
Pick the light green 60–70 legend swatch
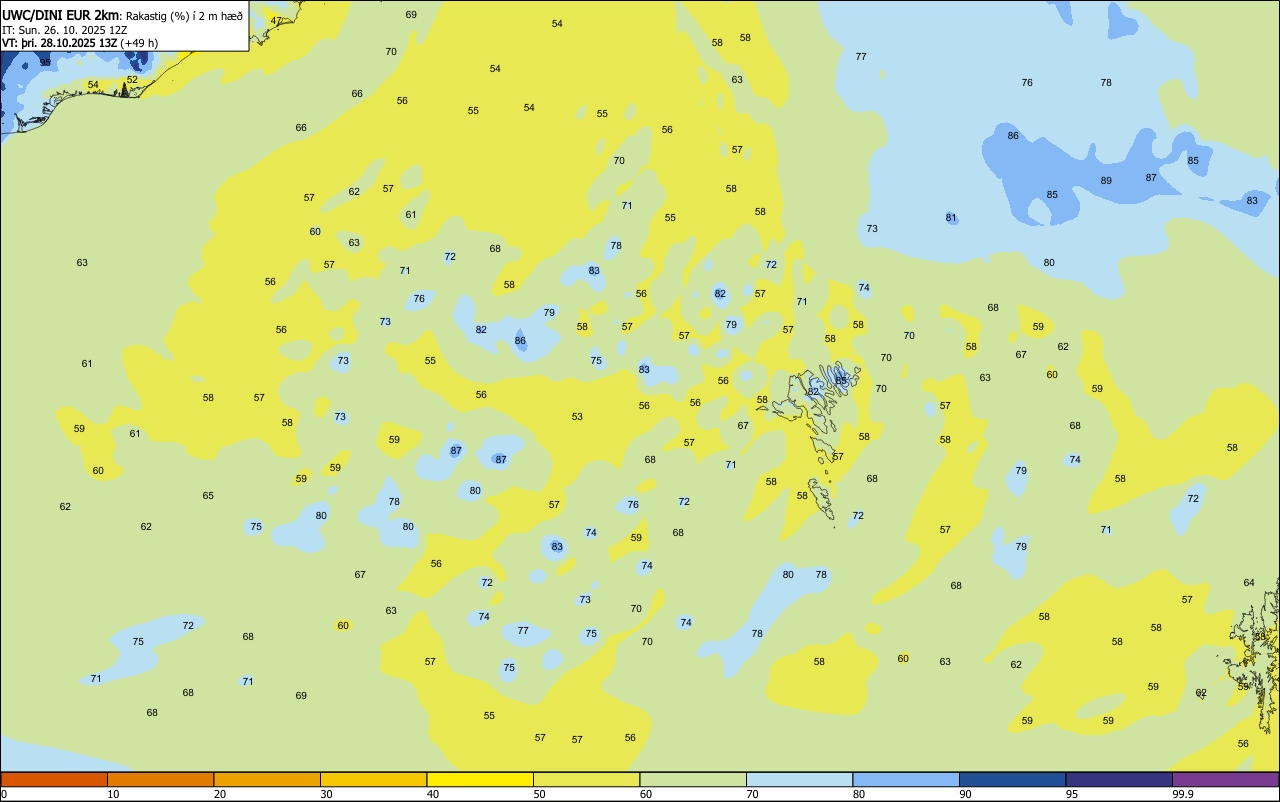(693, 779)
